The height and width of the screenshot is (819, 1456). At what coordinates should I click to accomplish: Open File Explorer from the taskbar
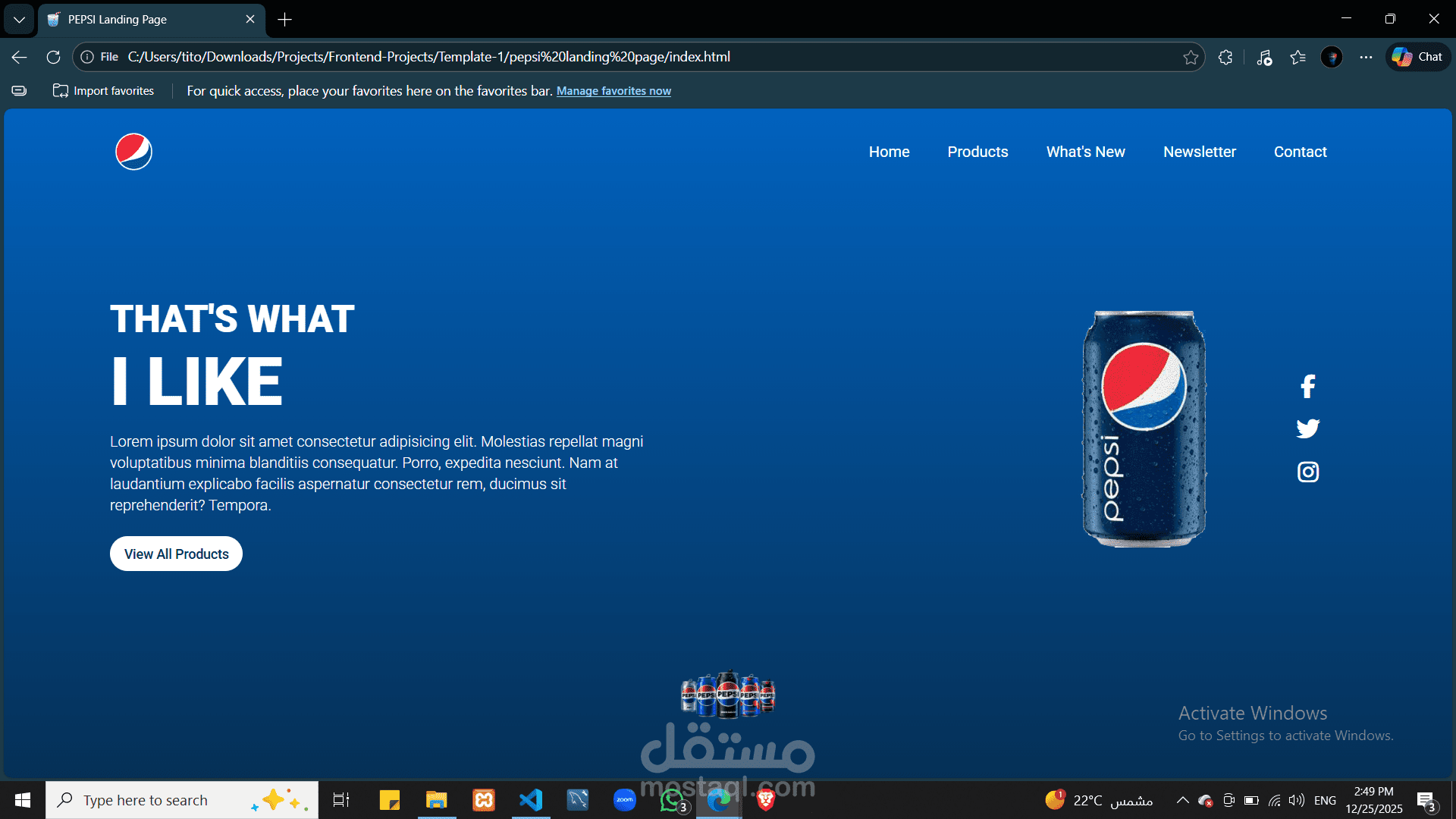[x=436, y=800]
